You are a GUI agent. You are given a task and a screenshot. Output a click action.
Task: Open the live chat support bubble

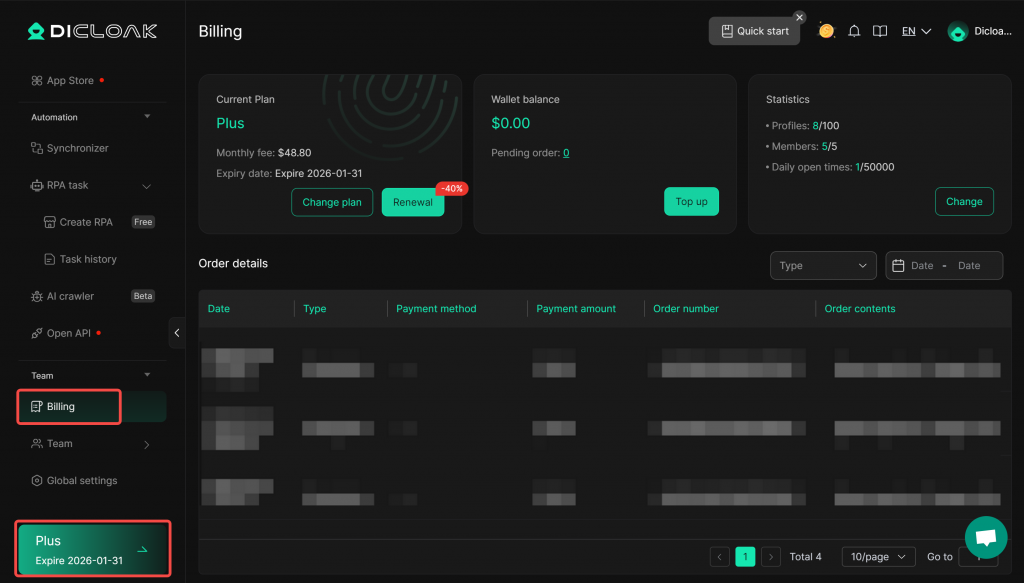pyautogui.click(x=985, y=537)
